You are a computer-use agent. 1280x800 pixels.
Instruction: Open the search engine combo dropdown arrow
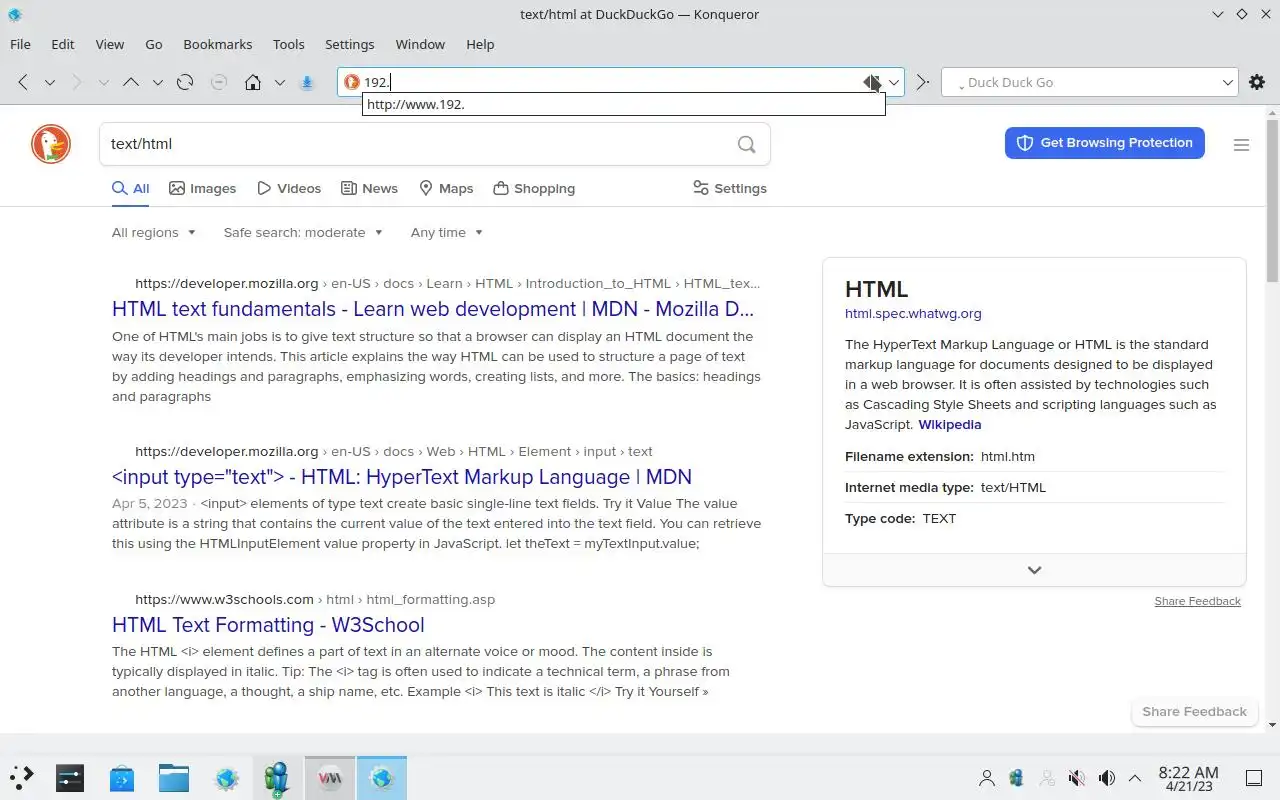pos(1228,82)
